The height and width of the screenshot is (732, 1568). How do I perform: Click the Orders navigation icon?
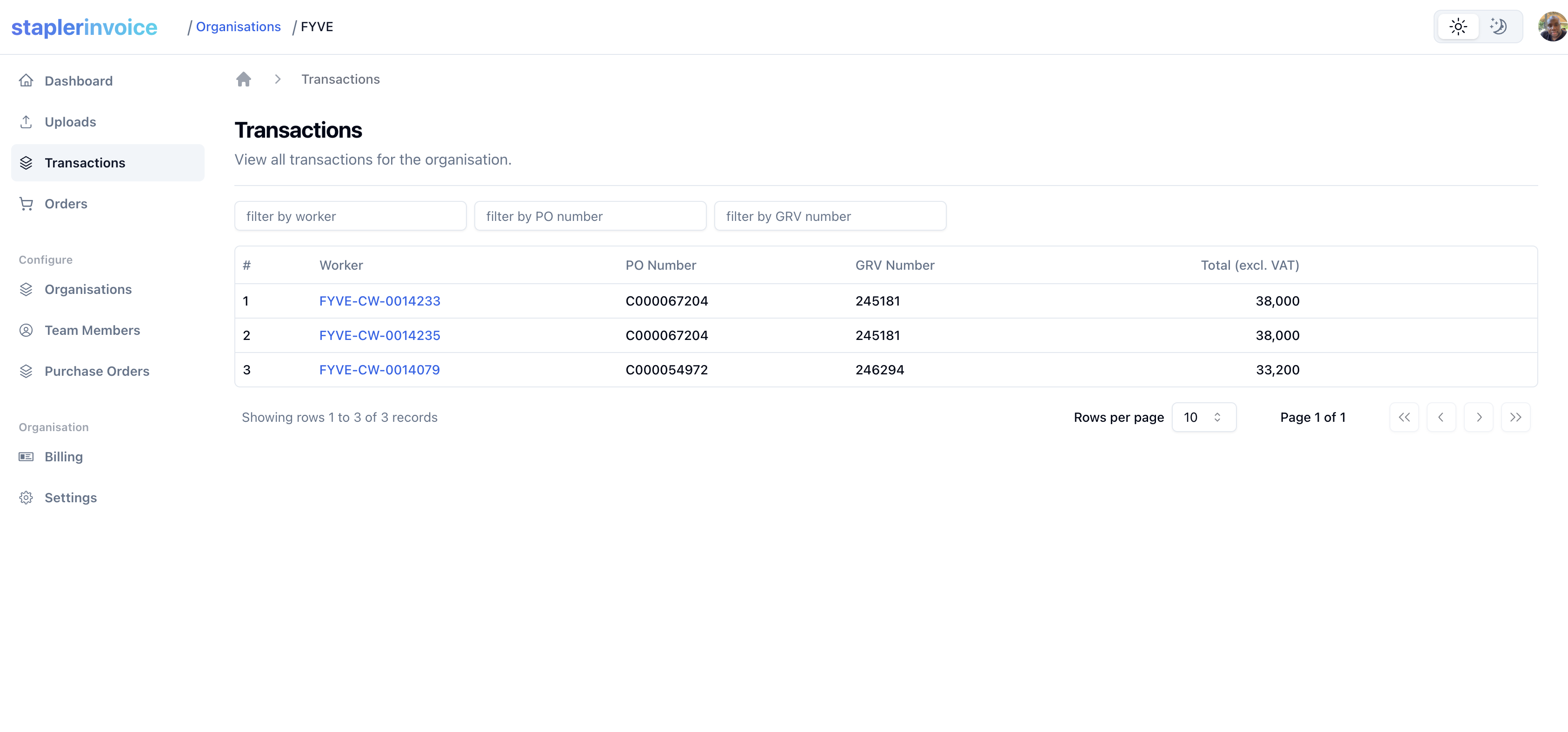(x=27, y=203)
